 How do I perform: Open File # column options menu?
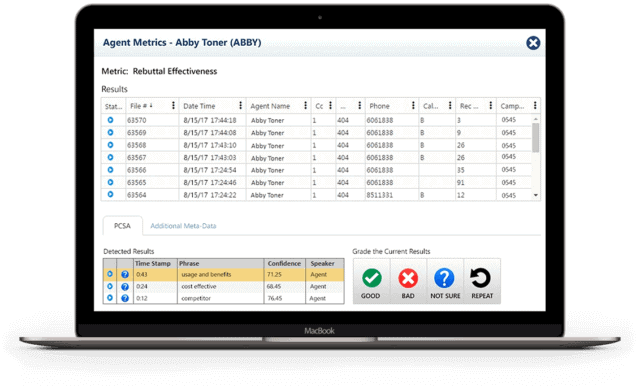pyautogui.click(x=173, y=106)
